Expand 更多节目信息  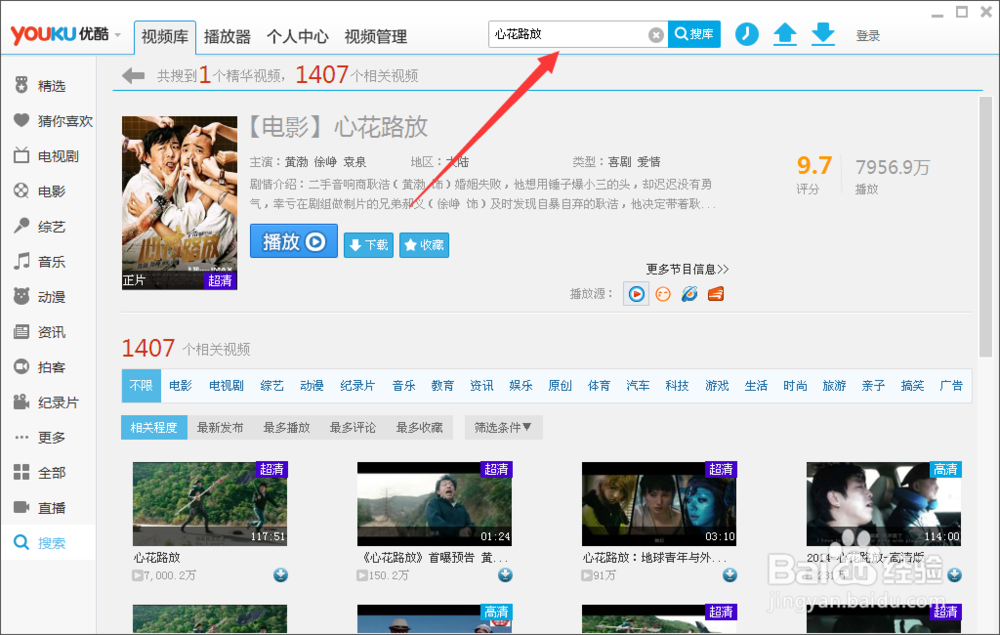point(687,269)
